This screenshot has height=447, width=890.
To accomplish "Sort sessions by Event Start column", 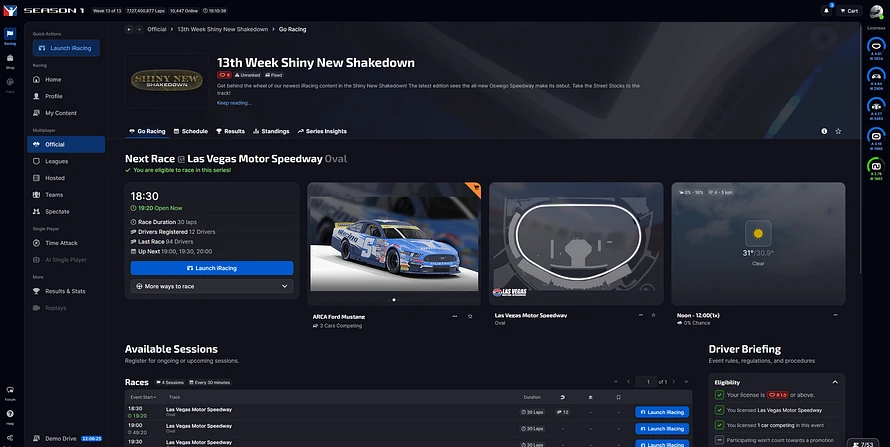I will 143,397.
